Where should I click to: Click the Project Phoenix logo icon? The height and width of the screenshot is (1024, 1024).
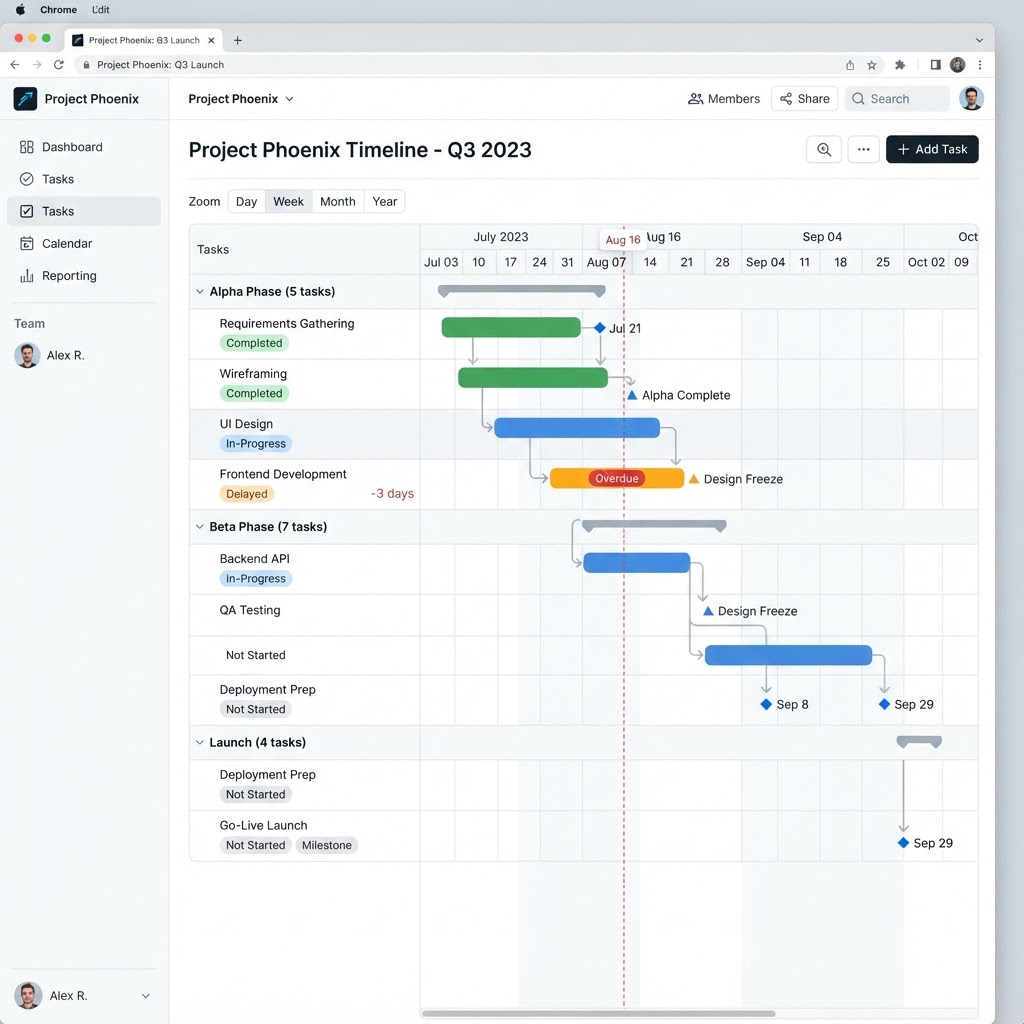(x=25, y=99)
